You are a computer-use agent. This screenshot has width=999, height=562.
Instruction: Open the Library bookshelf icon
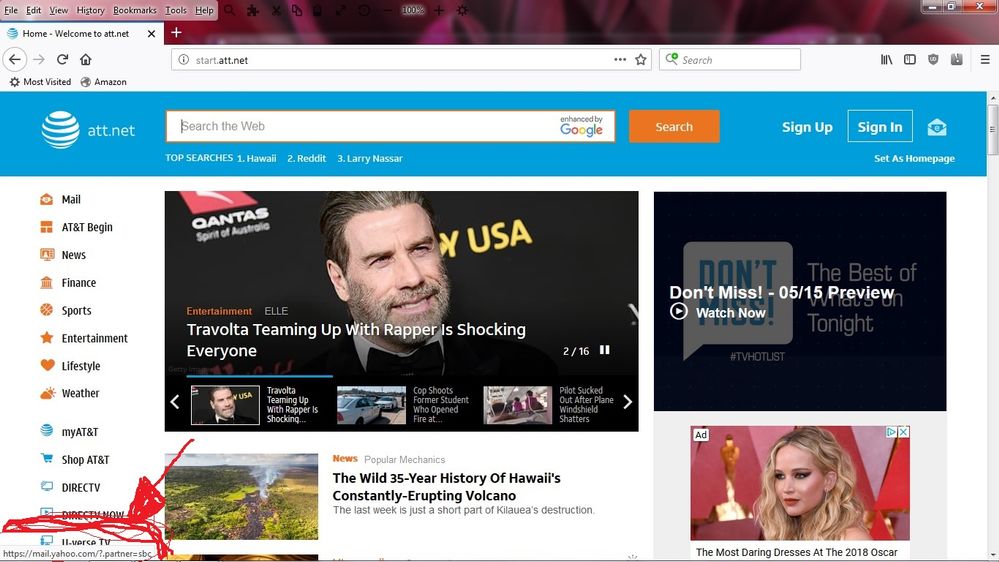pos(886,59)
